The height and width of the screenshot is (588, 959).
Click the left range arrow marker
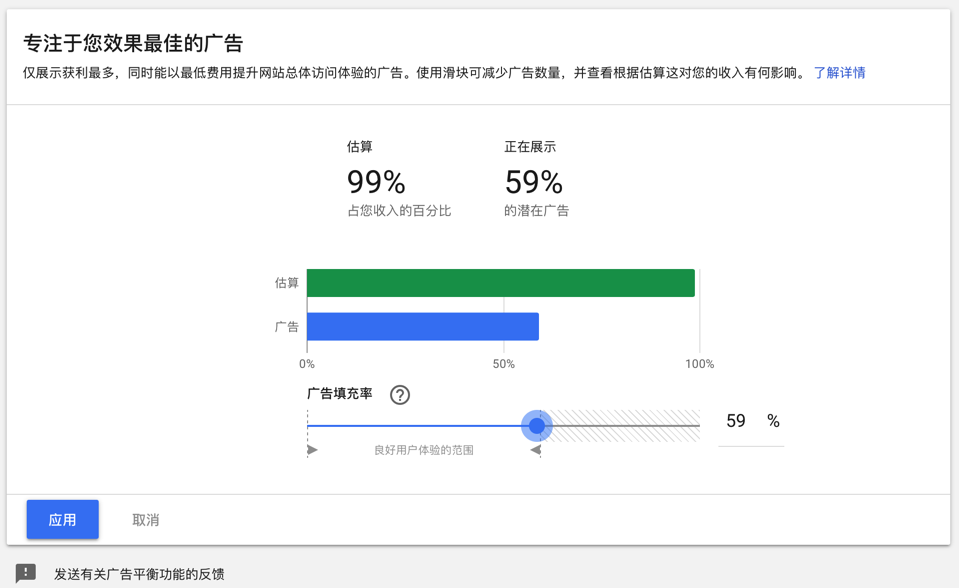tap(312, 450)
